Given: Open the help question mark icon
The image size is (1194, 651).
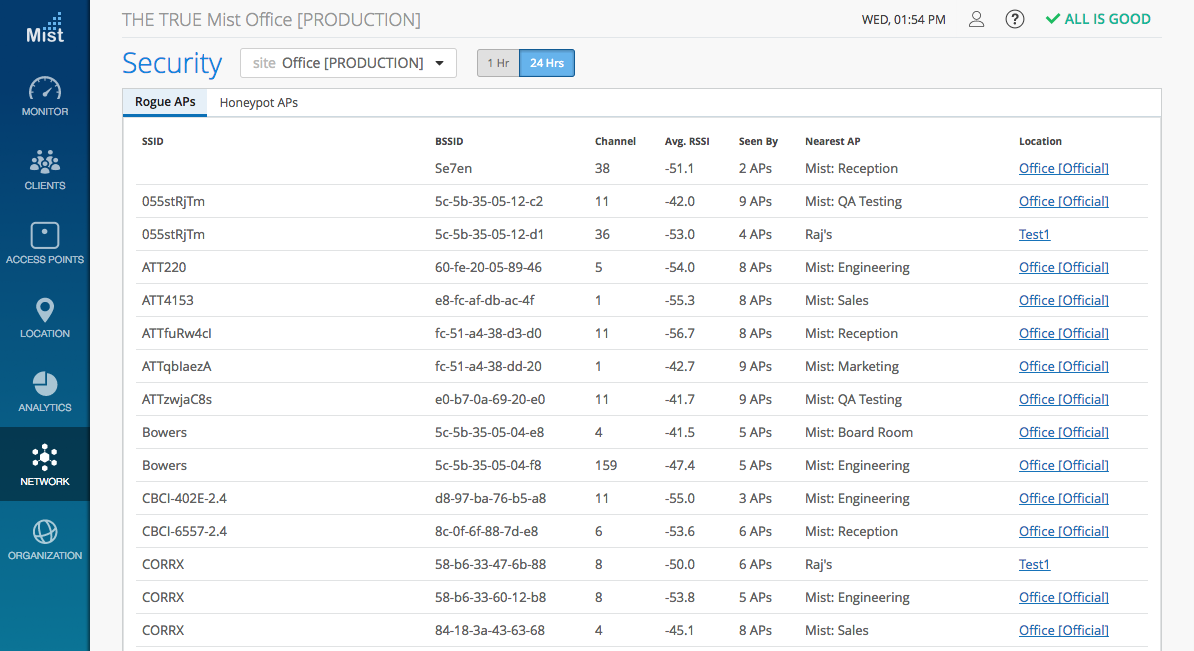Looking at the screenshot, I should point(1014,20).
